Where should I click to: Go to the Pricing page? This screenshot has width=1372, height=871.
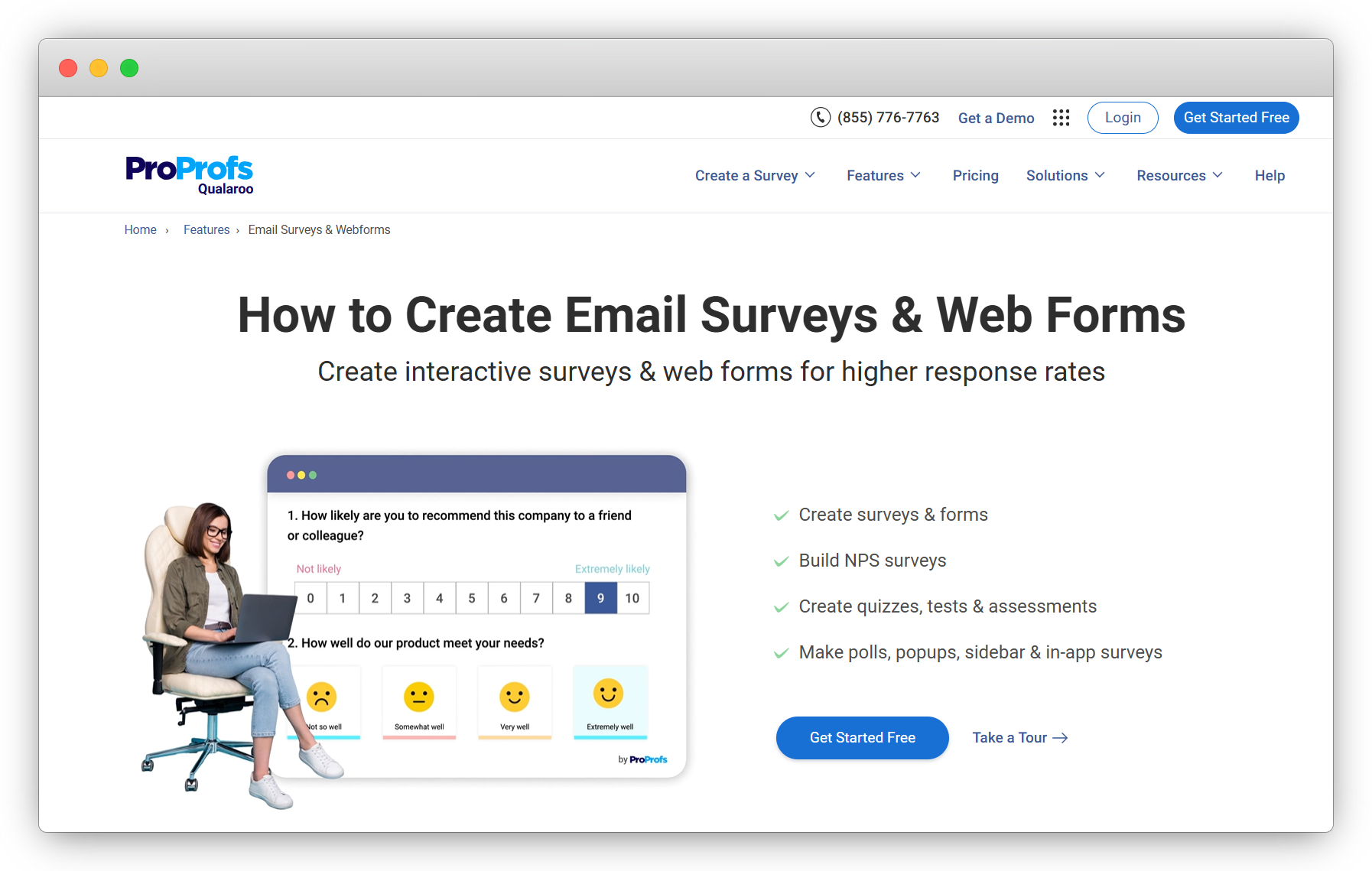(975, 175)
